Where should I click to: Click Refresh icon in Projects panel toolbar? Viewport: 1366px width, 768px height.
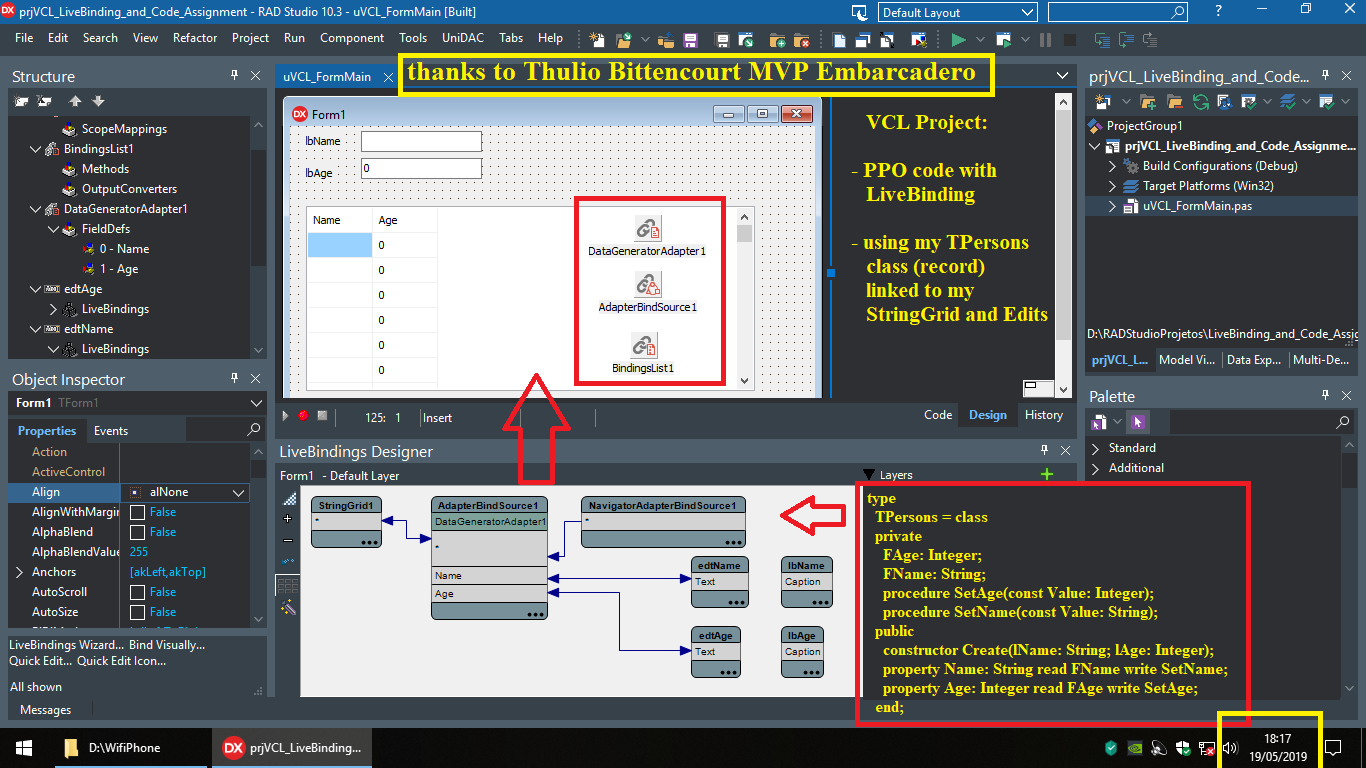coord(1200,101)
